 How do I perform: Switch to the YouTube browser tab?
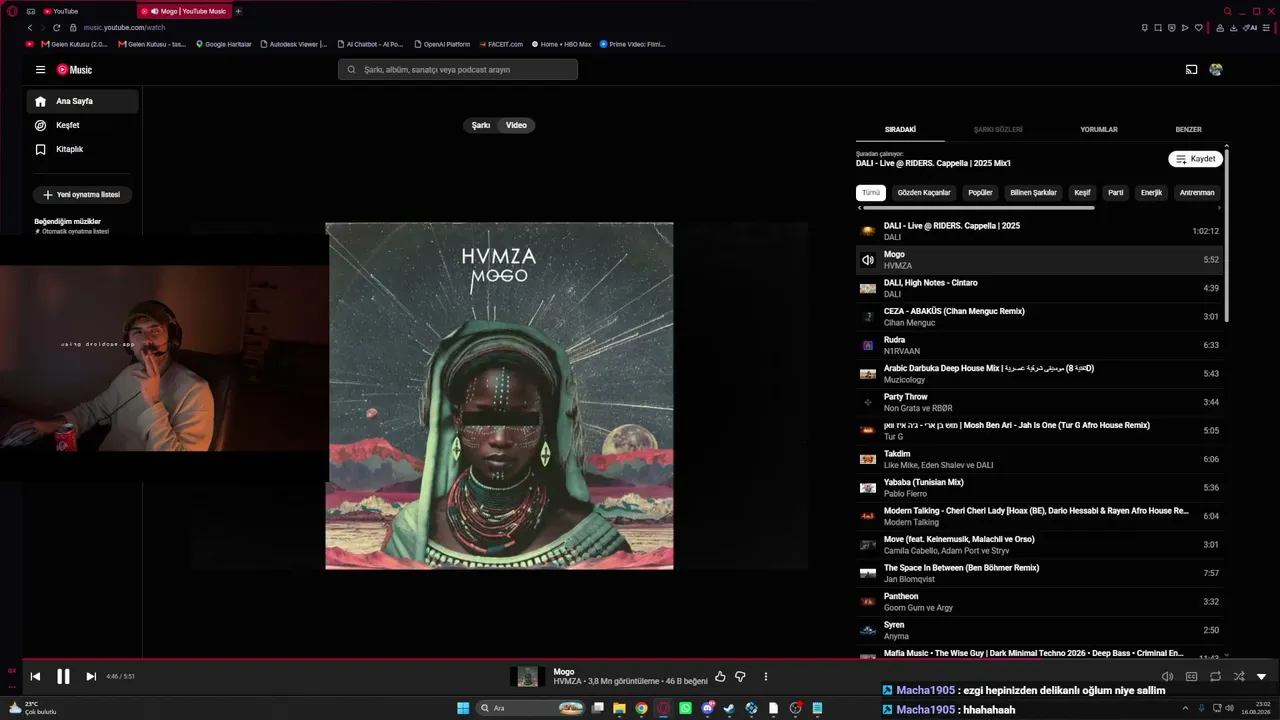point(87,11)
